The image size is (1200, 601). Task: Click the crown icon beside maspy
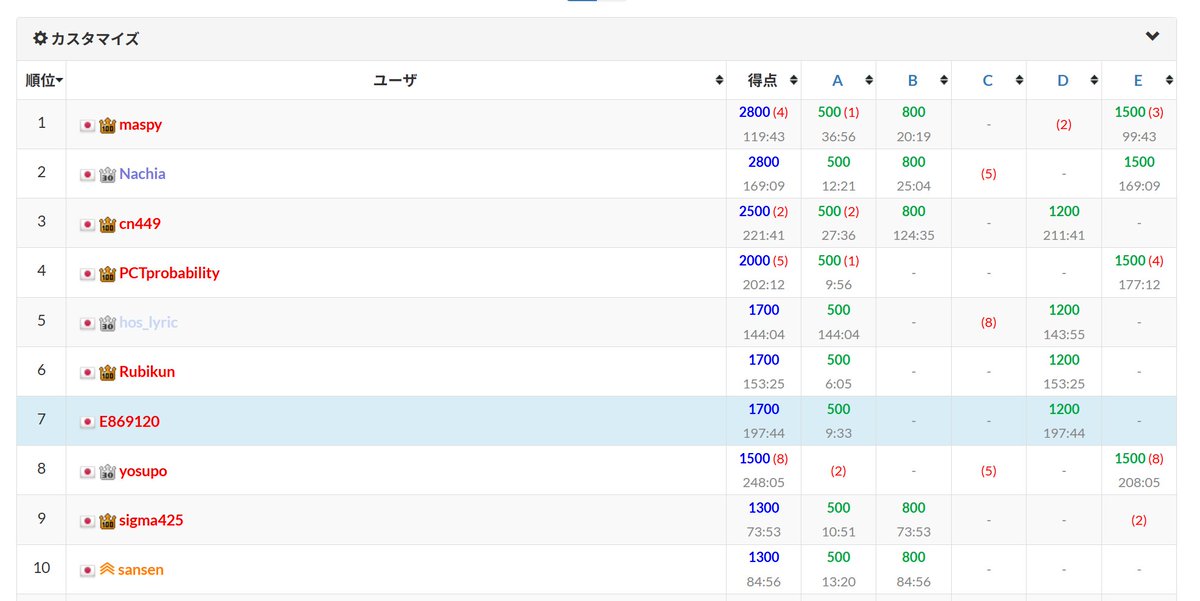click(105, 125)
